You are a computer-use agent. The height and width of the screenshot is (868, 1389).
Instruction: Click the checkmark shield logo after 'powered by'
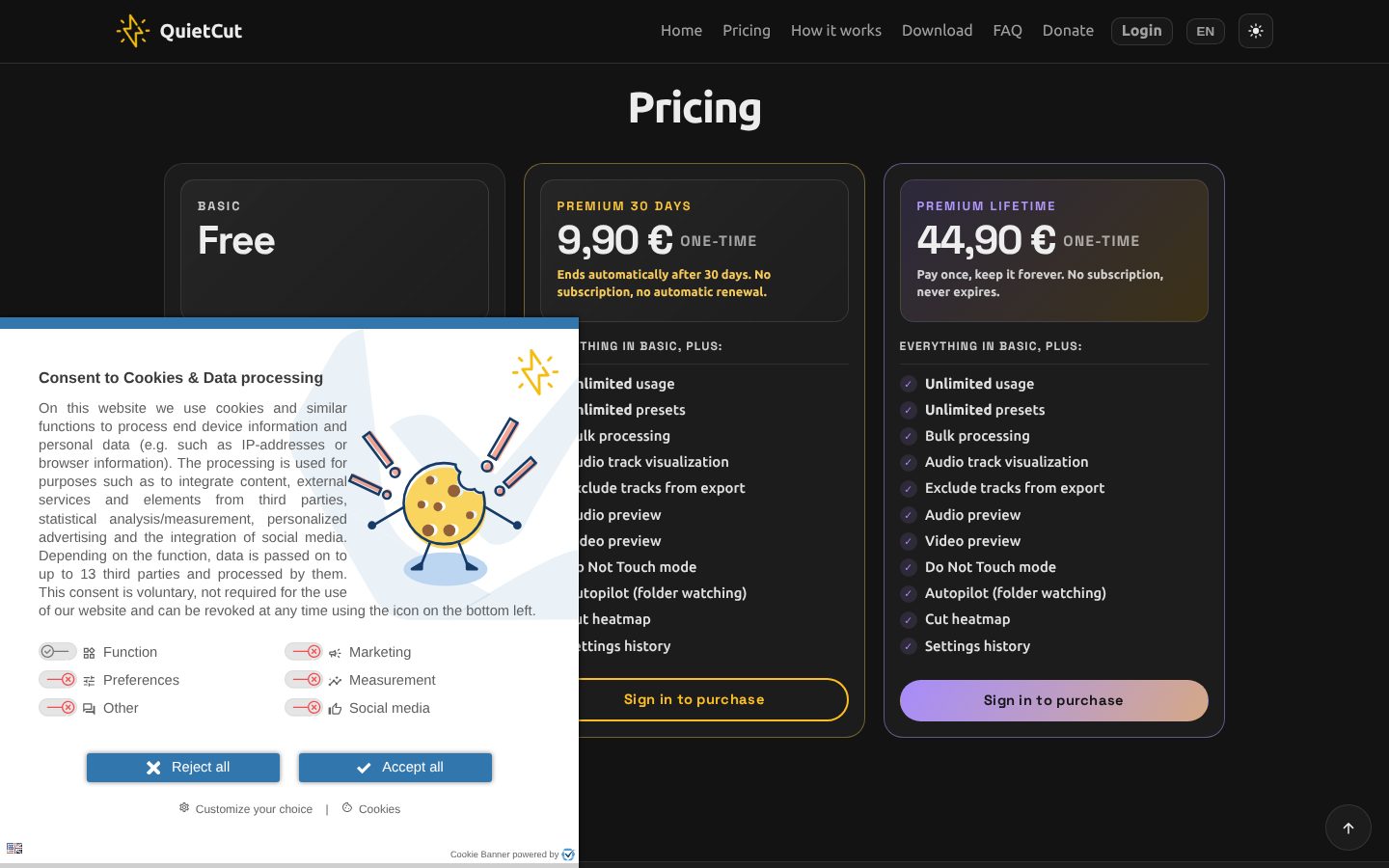pos(568,854)
